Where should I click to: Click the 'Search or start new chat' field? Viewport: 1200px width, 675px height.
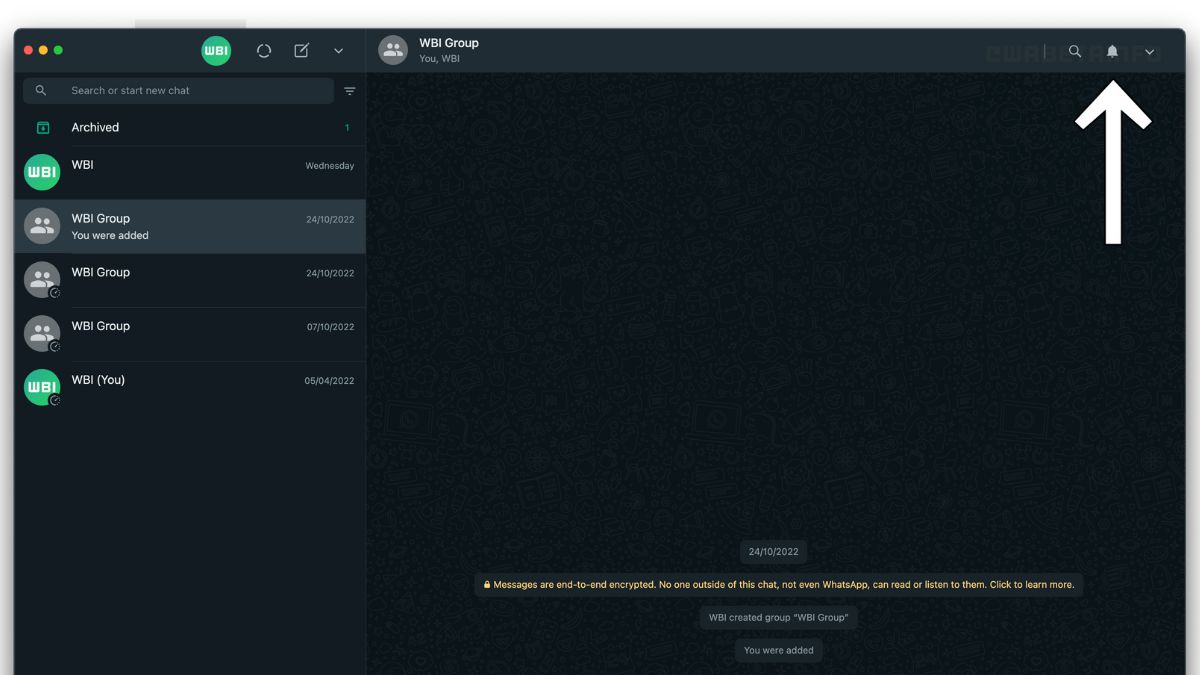coord(179,90)
